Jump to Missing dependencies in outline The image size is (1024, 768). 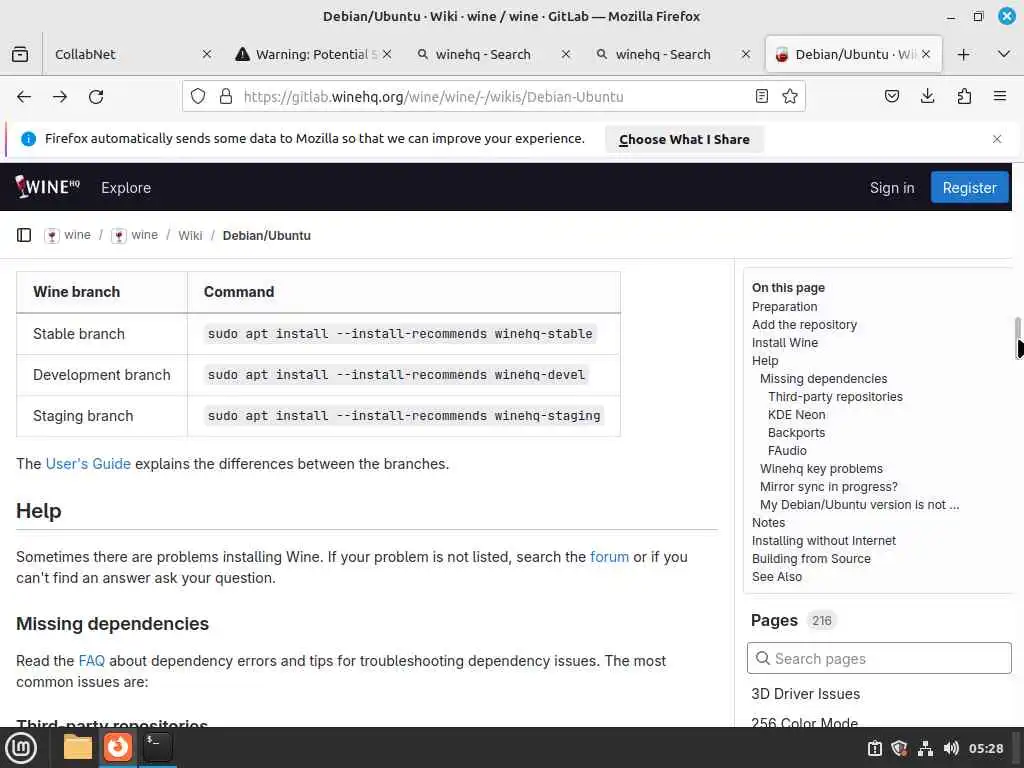[x=824, y=379]
